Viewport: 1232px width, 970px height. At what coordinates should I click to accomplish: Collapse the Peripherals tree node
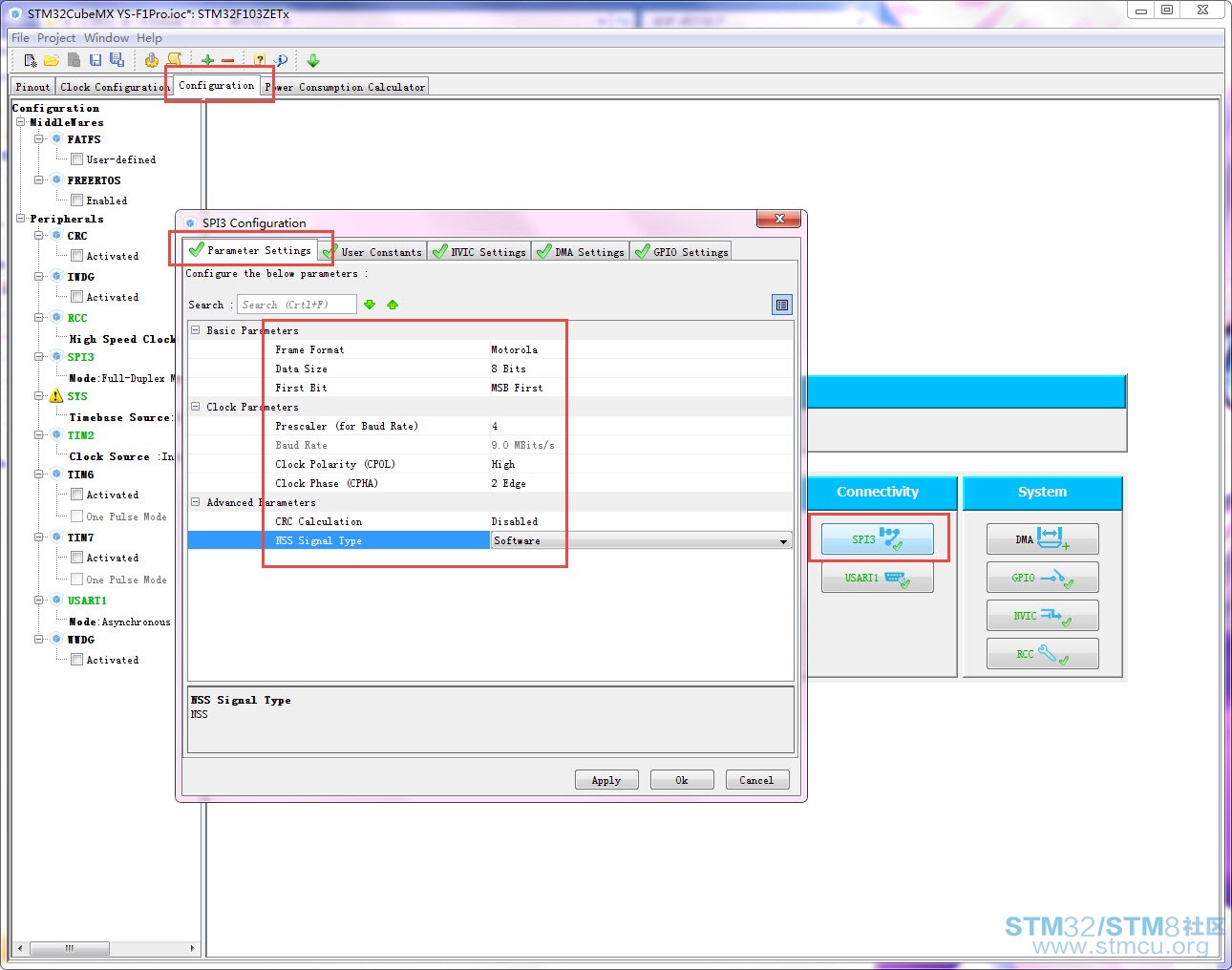[21, 219]
